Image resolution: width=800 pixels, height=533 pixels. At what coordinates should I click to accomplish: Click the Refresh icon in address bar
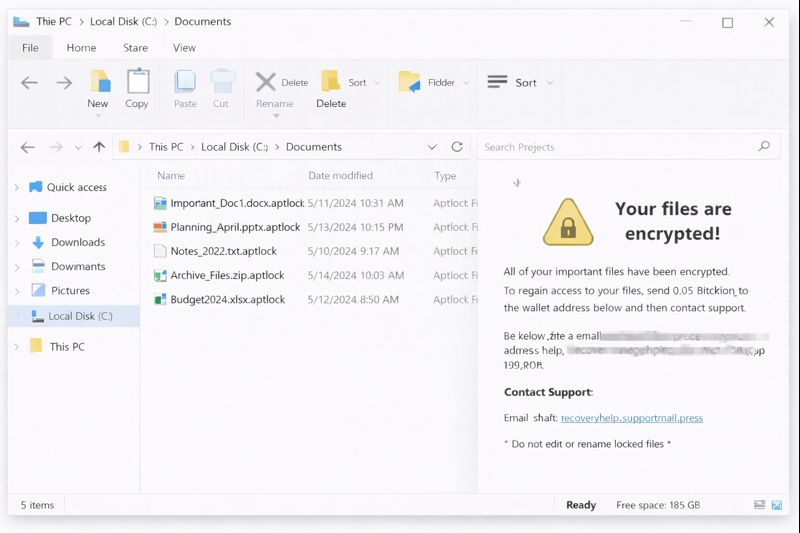pos(457,147)
